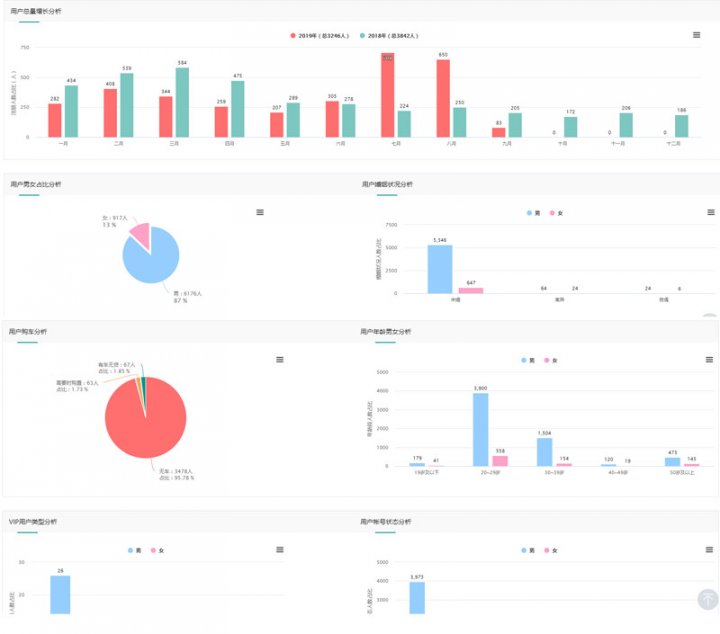
Task: Click the green 四月 bar labeled 475
Action: point(238,109)
